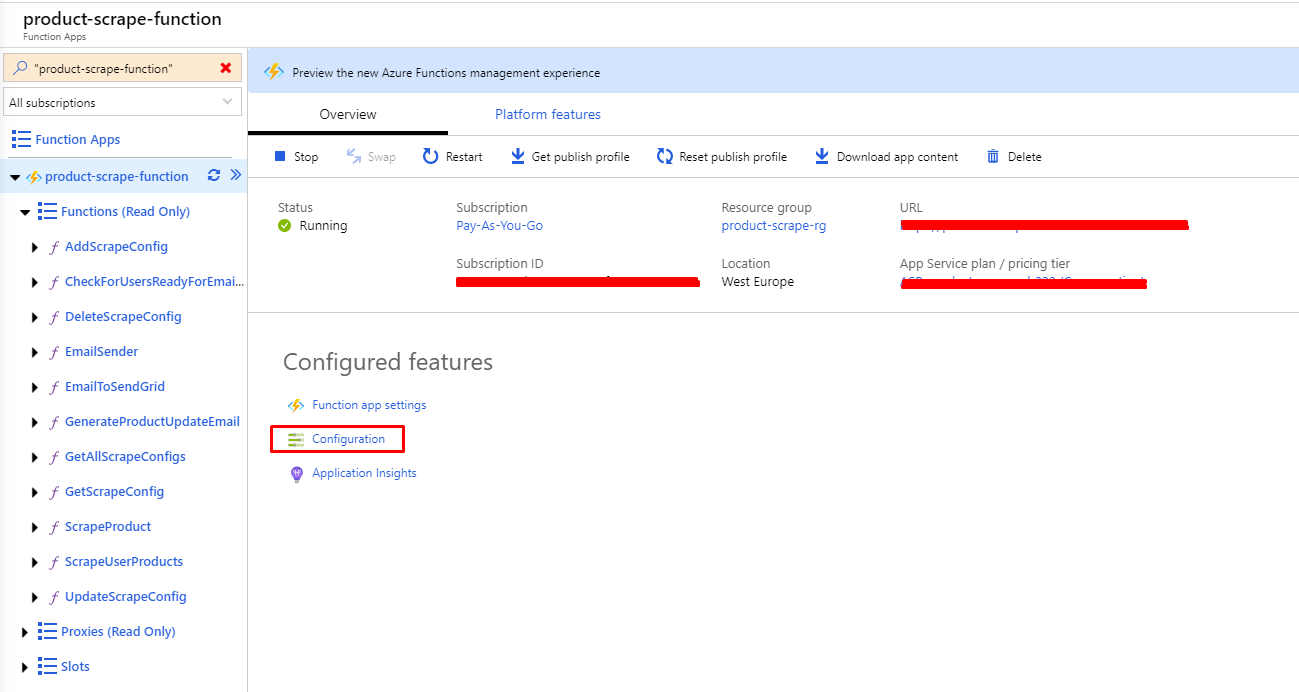The height and width of the screenshot is (692, 1299).
Task: Open Function app settings link
Action: (x=369, y=405)
